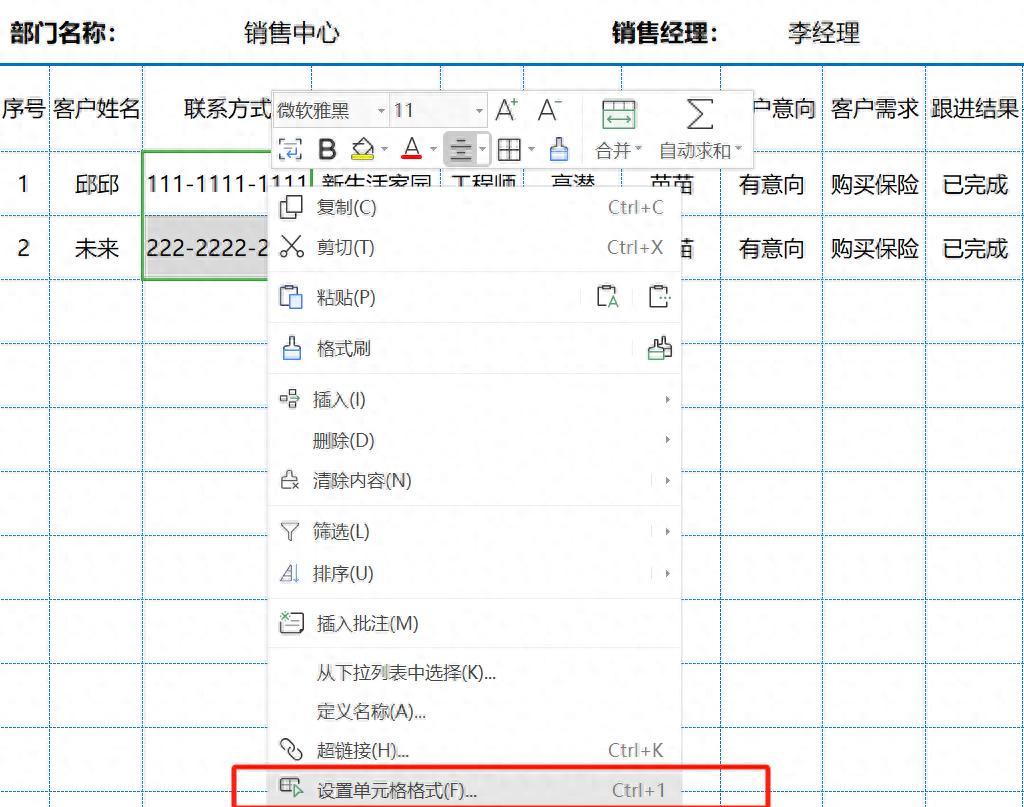This screenshot has width=1024, height=807.
Task: Select 定义名称(A)... menu entry
Action: pos(475,711)
